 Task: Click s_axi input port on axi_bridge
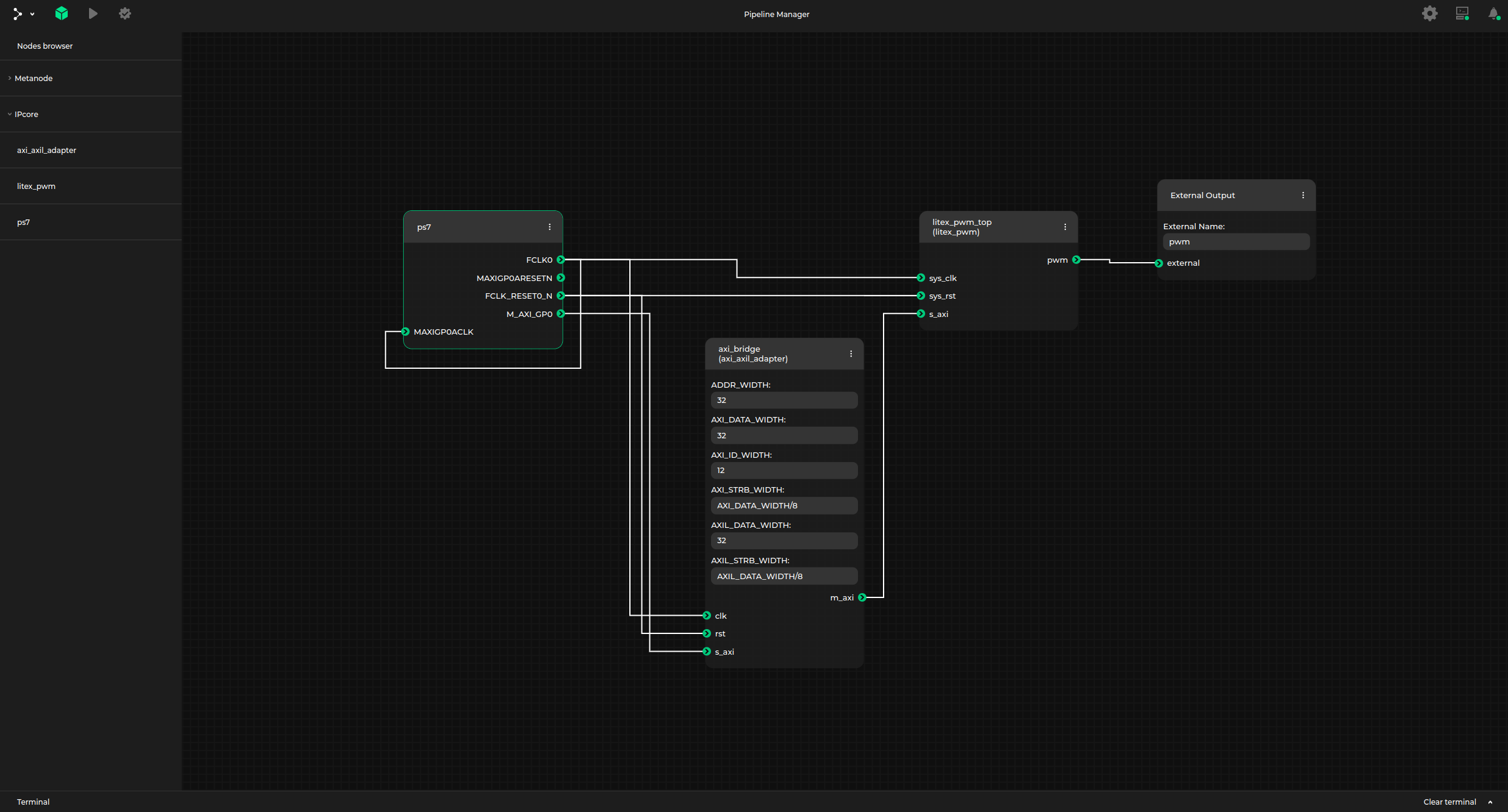point(707,652)
